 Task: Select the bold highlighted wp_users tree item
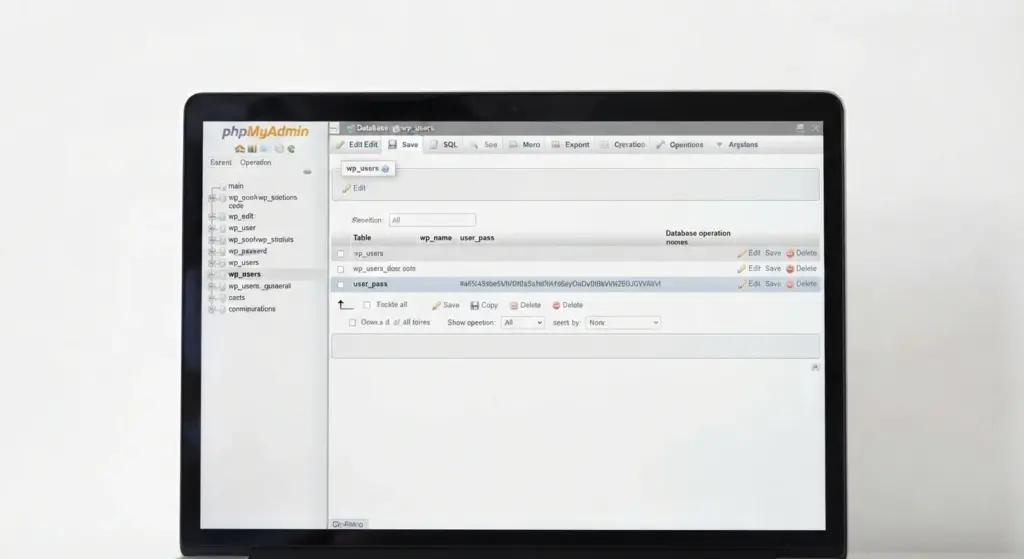tap(244, 274)
